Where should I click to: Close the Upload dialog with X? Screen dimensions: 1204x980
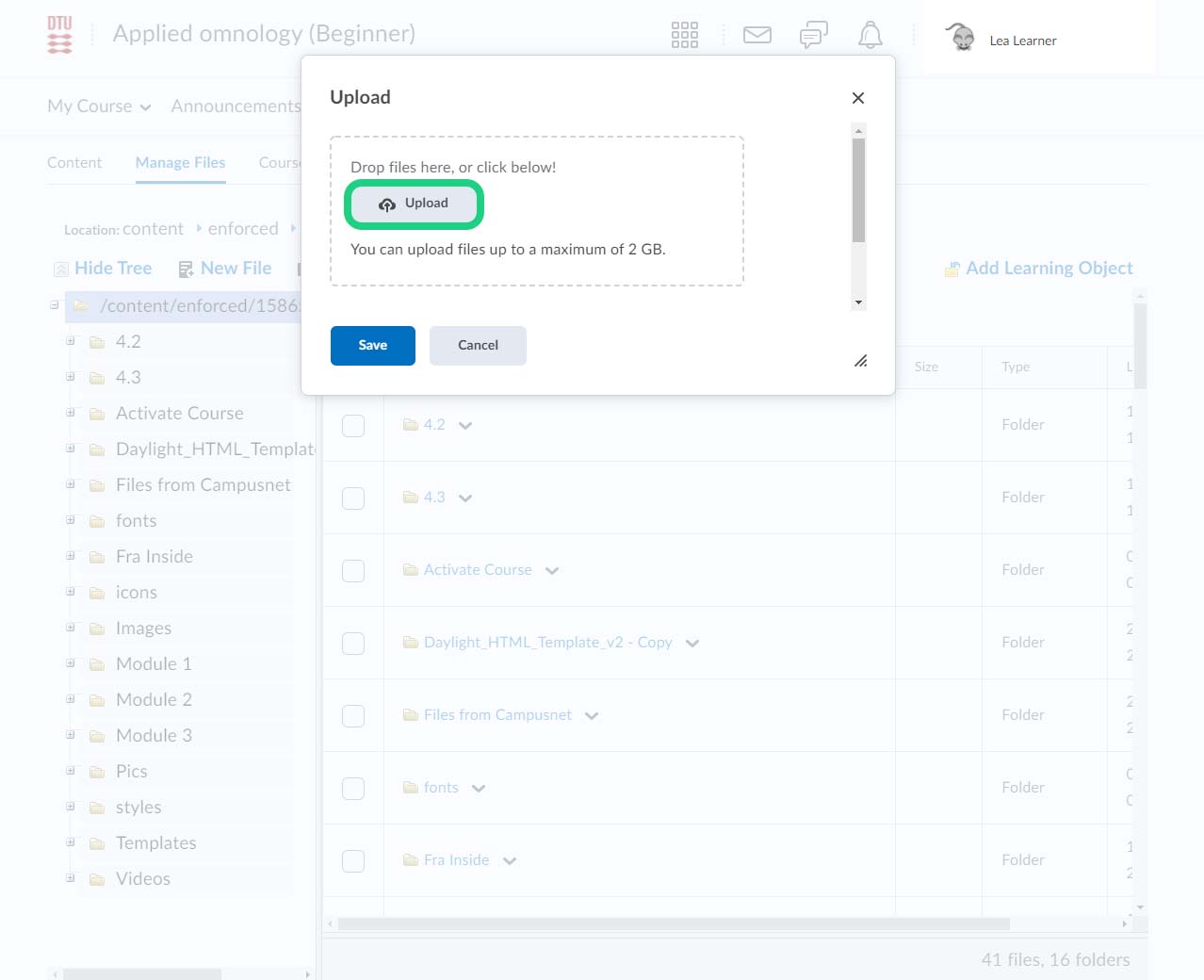pyautogui.click(x=857, y=98)
